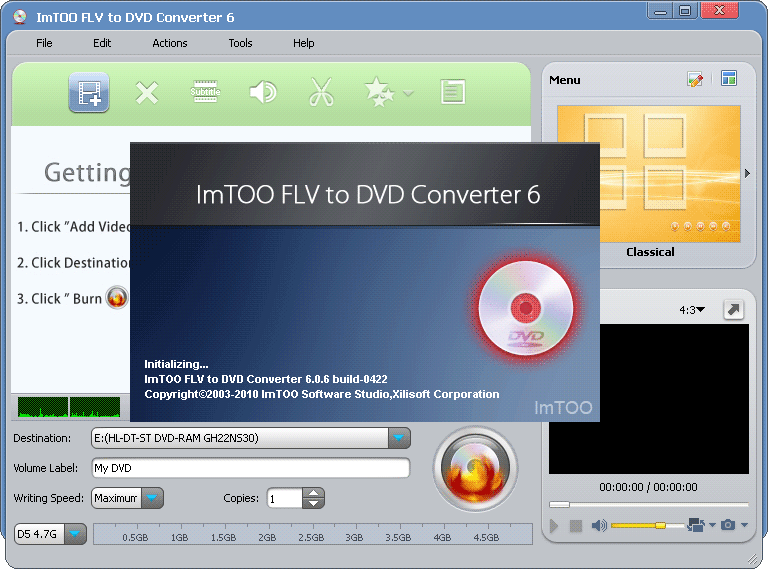Viewport: 768px width, 569px height.
Task: Open the properties list toolbar icon
Action: pyautogui.click(x=453, y=92)
